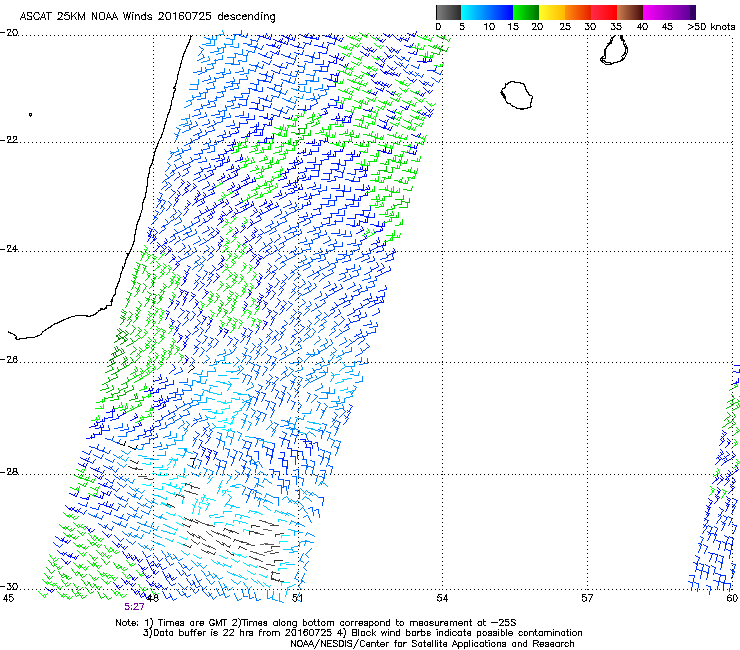The height and width of the screenshot is (650, 740).
Task: Click the word descending in the title
Action: pyautogui.click(x=246, y=17)
